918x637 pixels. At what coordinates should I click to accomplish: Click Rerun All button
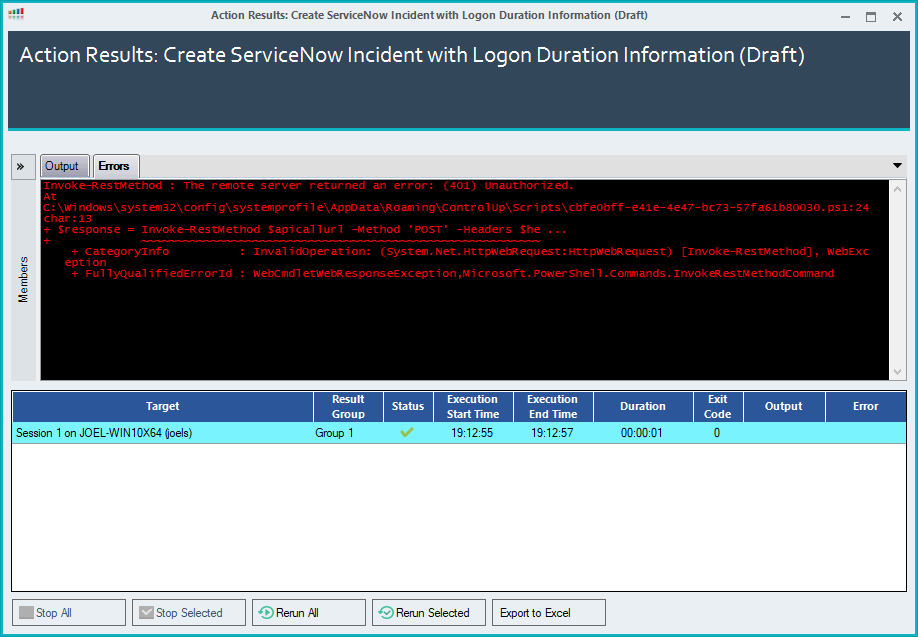tap(309, 612)
